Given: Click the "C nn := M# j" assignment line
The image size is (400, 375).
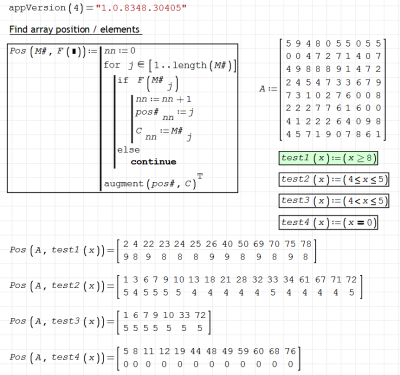Looking at the screenshot, I should (164, 133).
